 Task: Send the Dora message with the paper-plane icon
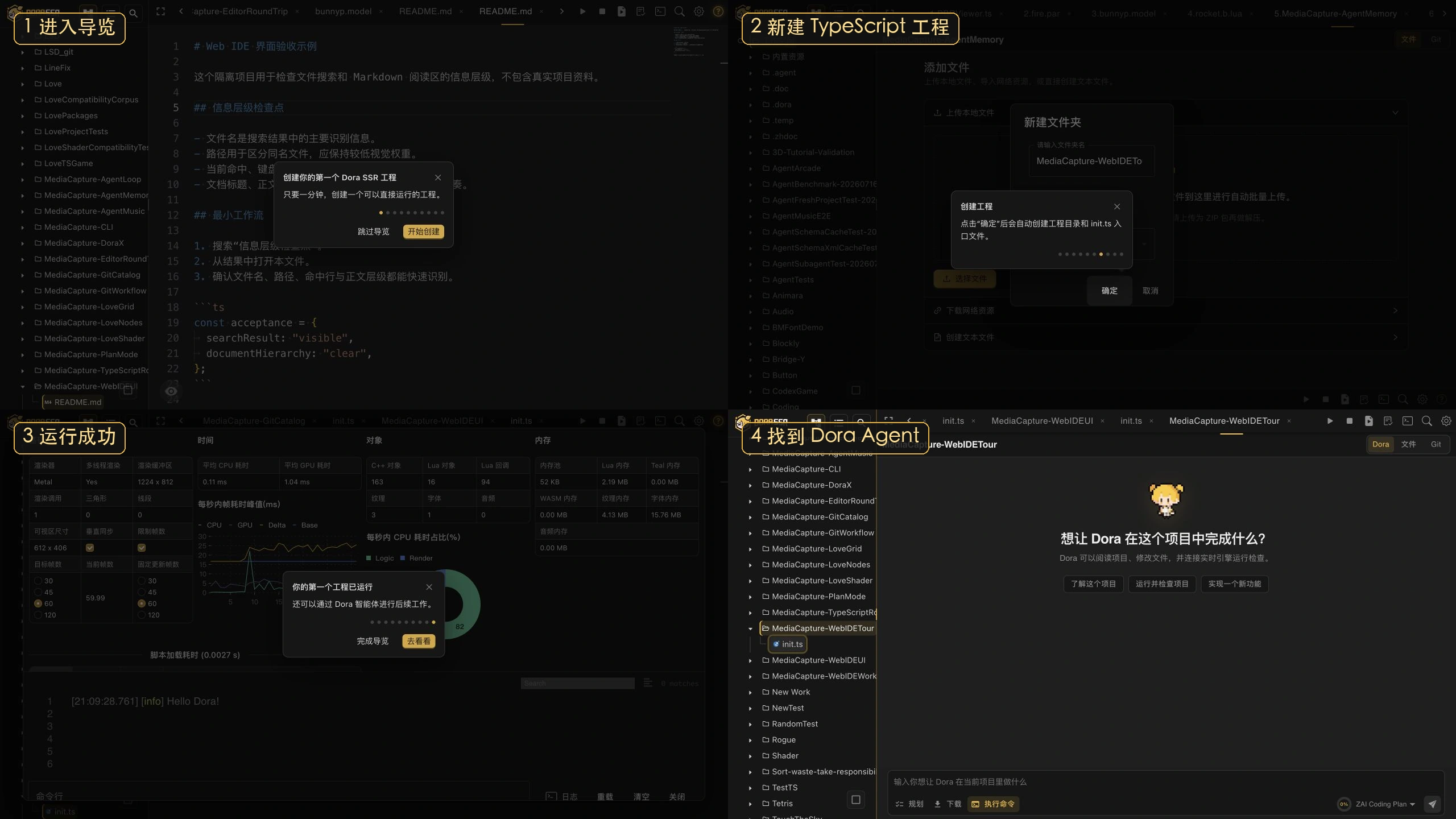[1432, 804]
